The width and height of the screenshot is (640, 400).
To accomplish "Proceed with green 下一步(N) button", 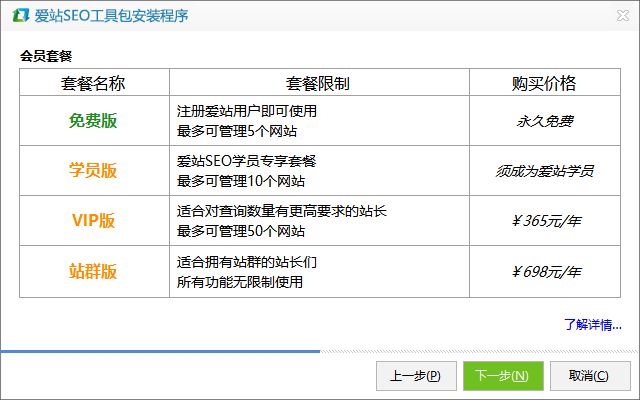I will pos(503,376).
